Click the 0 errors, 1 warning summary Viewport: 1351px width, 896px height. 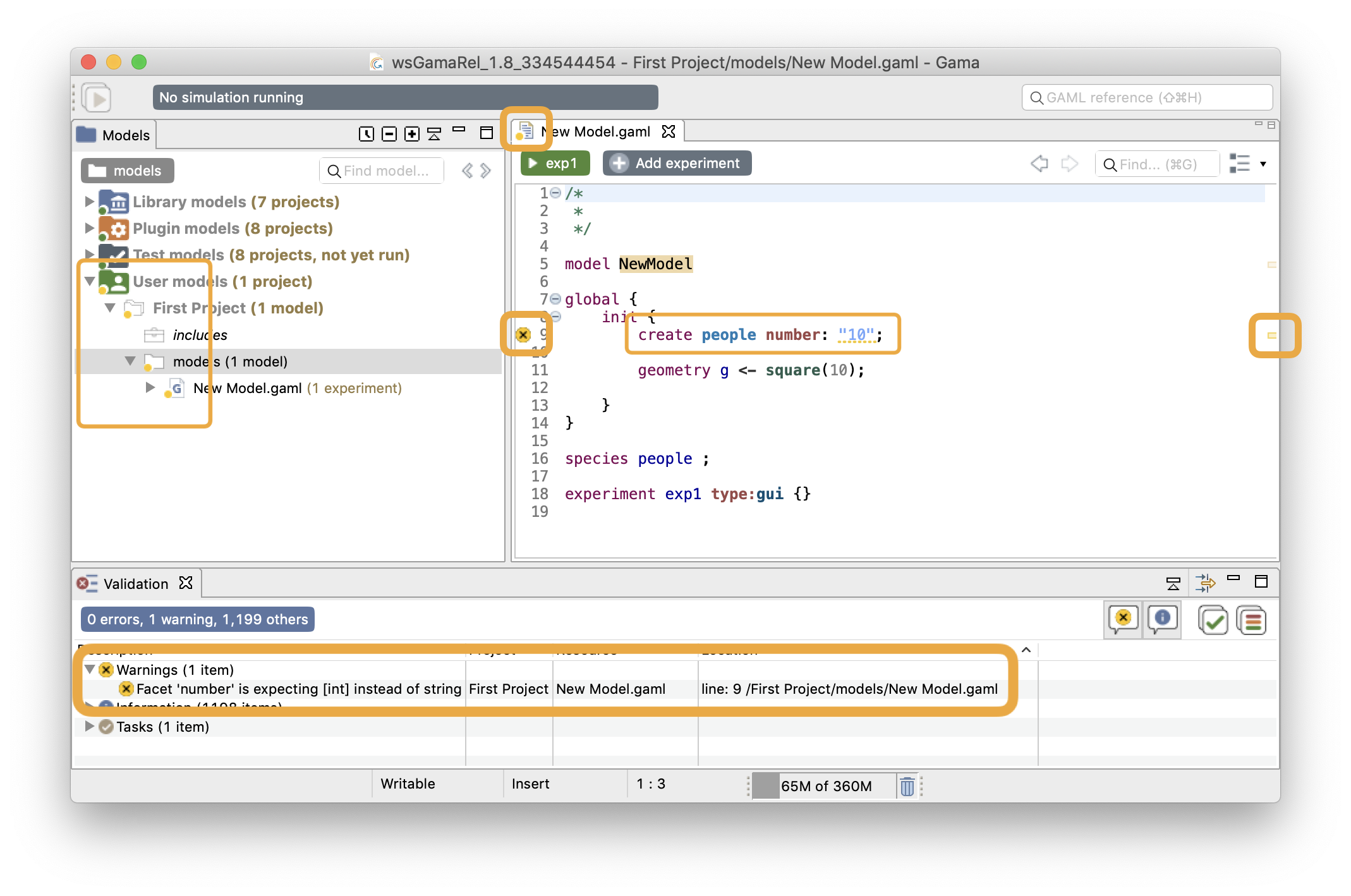(197, 619)
